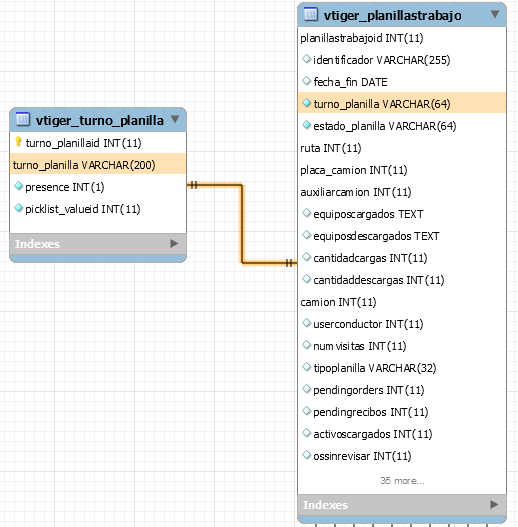This screenshot has width=518, height=527.
Task: Click the vtiger_turno_planilla table icon
Action: coord(23,119)
